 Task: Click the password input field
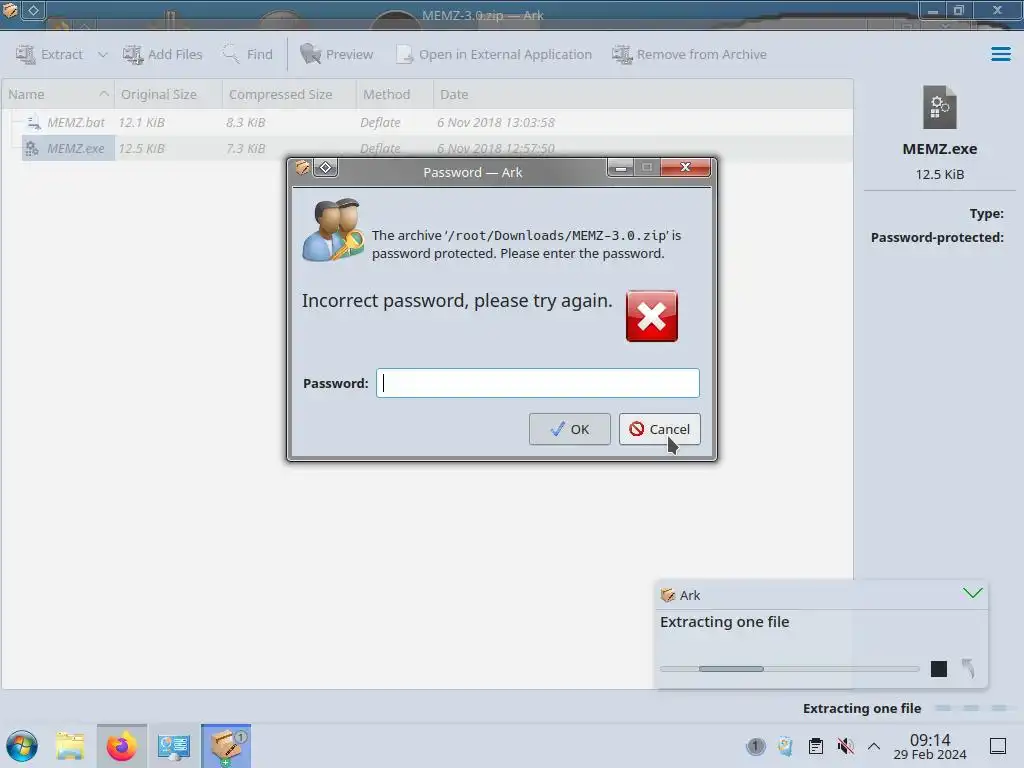pos(537,383)
